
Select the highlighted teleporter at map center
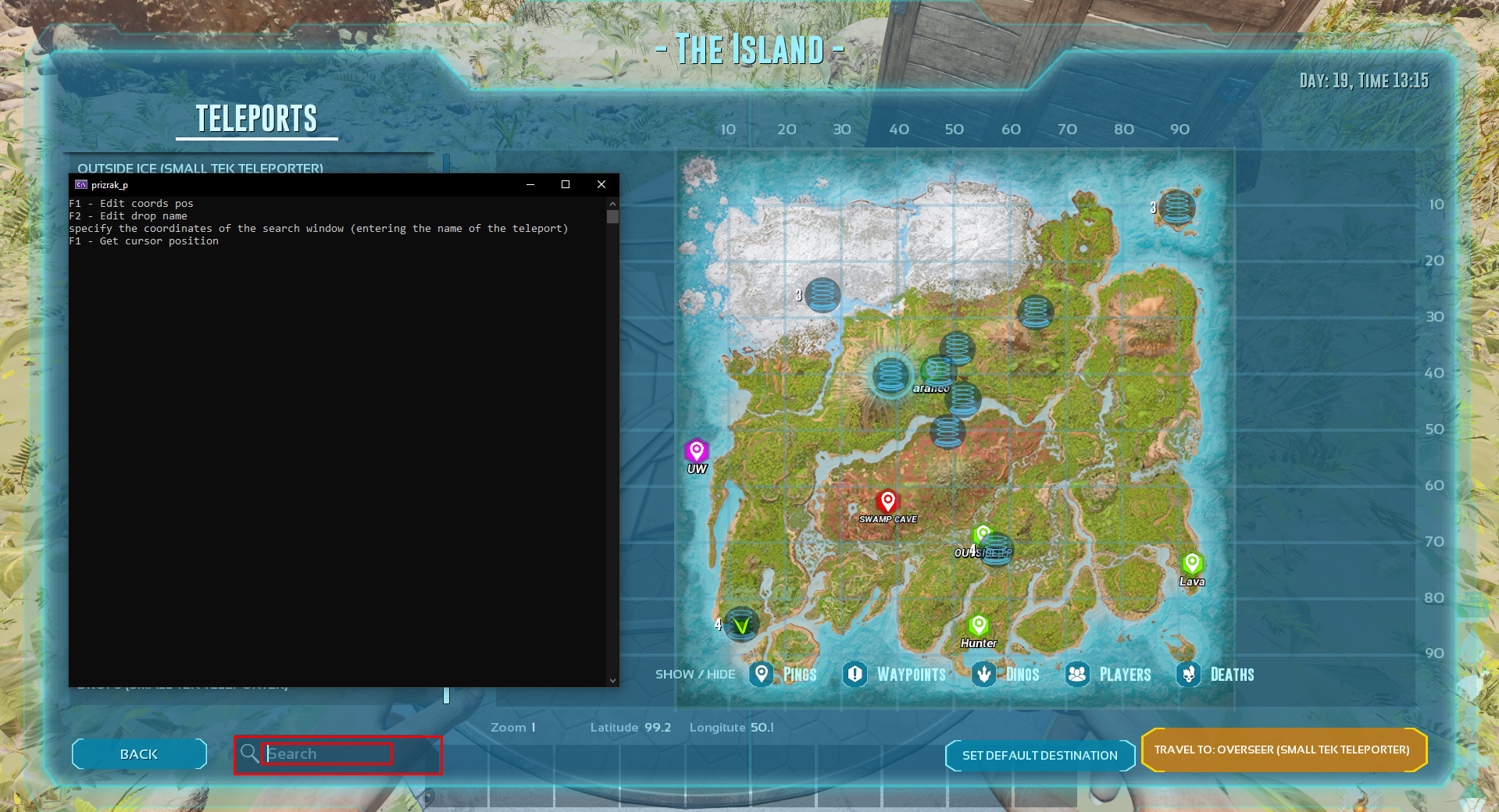(x=890, y=376)
